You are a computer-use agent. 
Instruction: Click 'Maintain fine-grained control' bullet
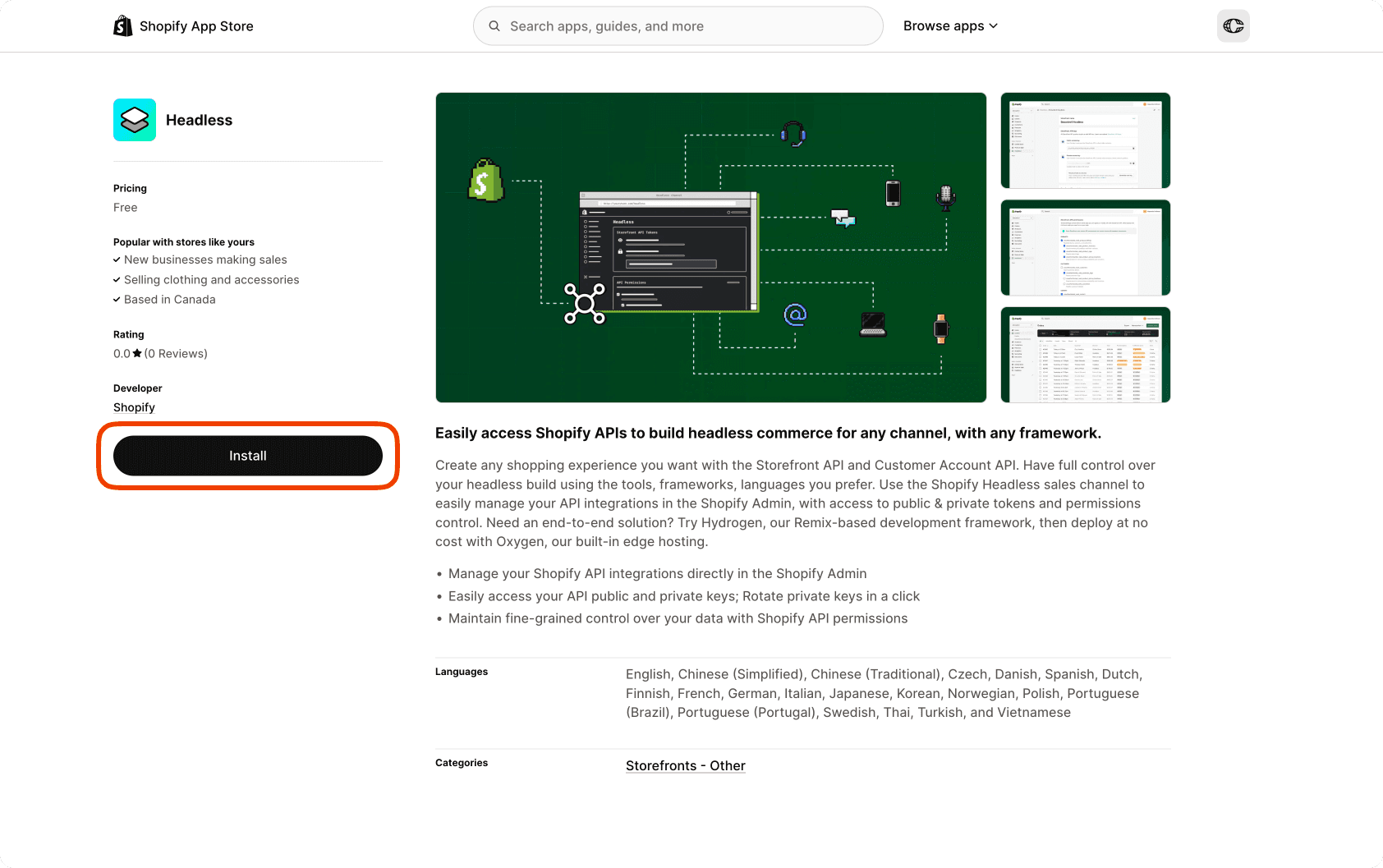point(678,618)
